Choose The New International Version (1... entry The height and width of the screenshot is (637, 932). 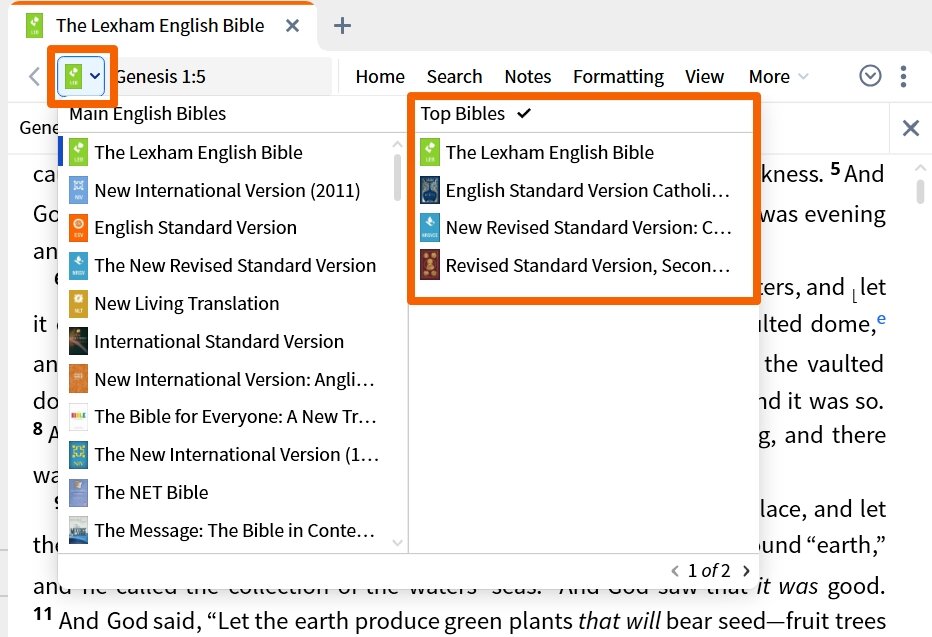coord(226,455)
